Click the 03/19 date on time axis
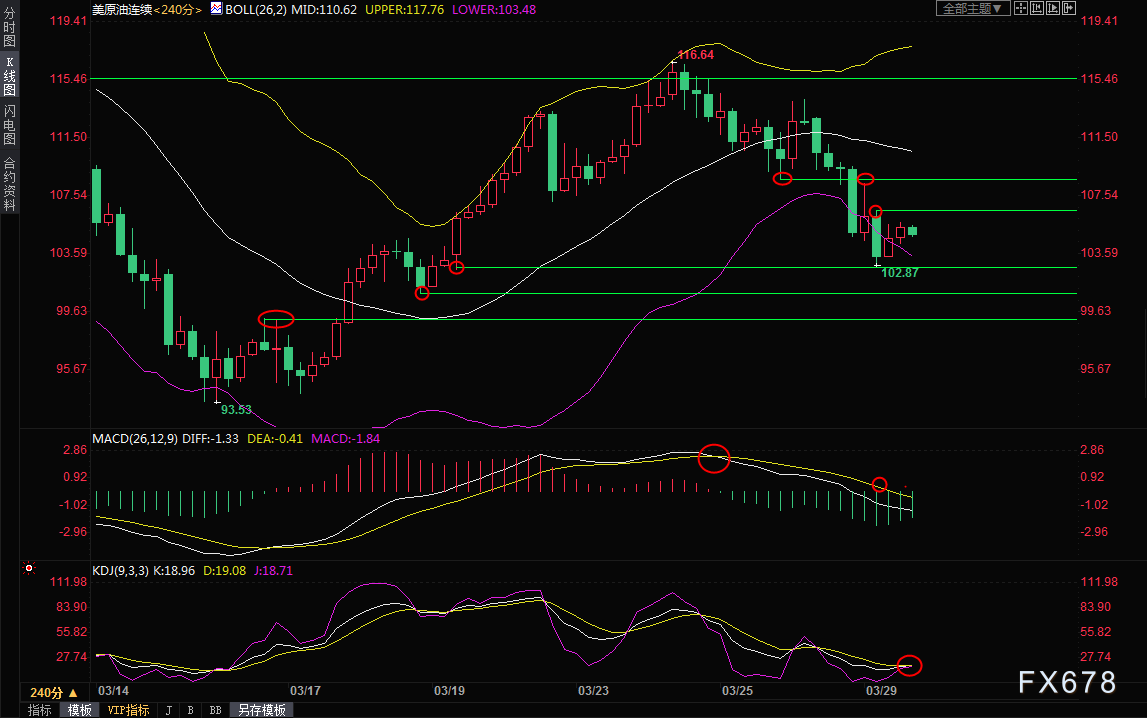This screenshot has height=718, width=1147. [x=449, y=691]
